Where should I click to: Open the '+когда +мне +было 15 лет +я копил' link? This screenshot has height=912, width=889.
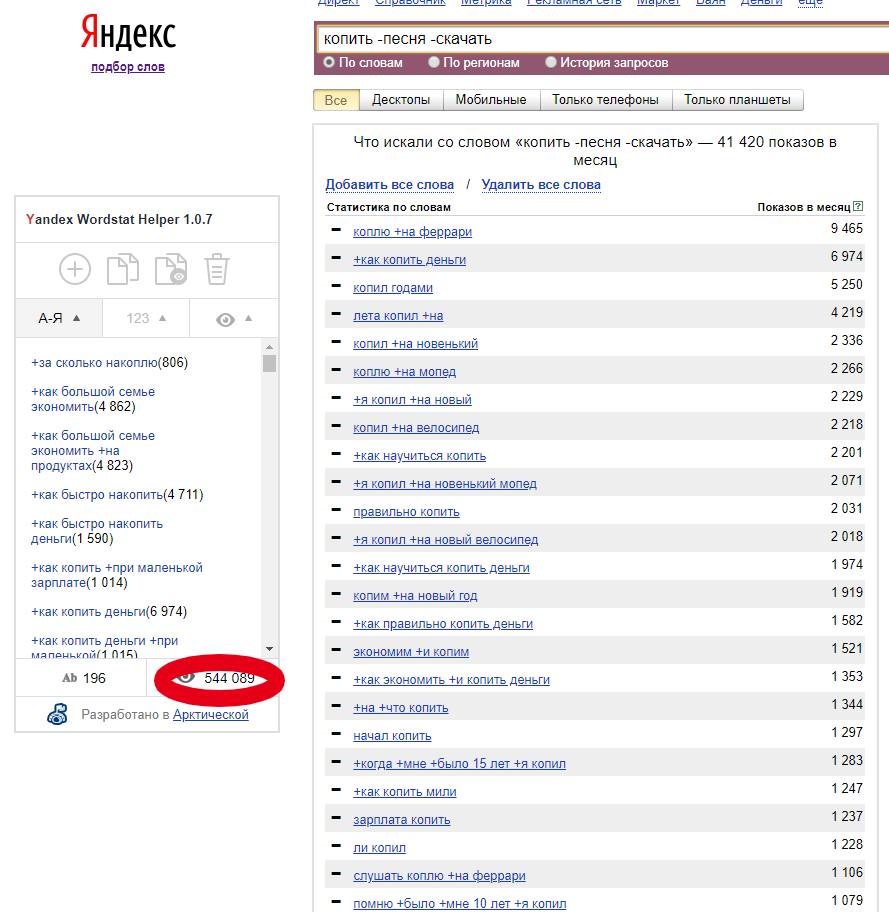coord(460,764)
